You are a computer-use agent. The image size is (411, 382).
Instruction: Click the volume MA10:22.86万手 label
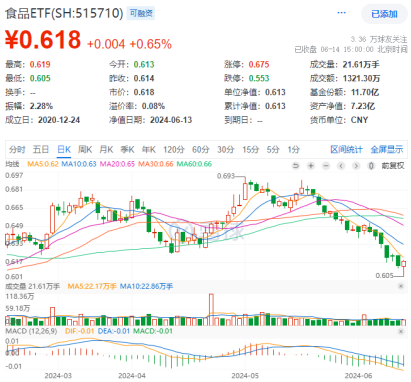pyautogui.click(x=146, y=286)
